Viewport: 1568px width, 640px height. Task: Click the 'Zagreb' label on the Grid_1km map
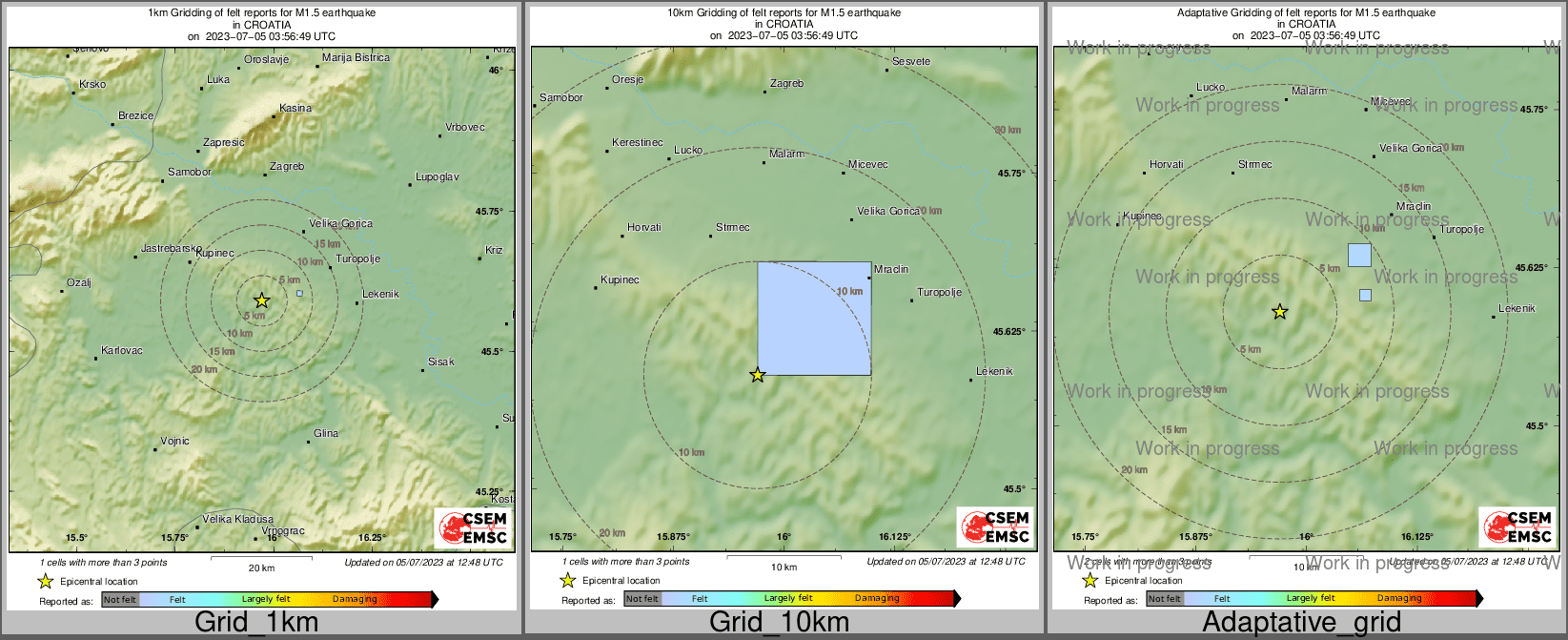pyautogui.click(x=287, y=166)
